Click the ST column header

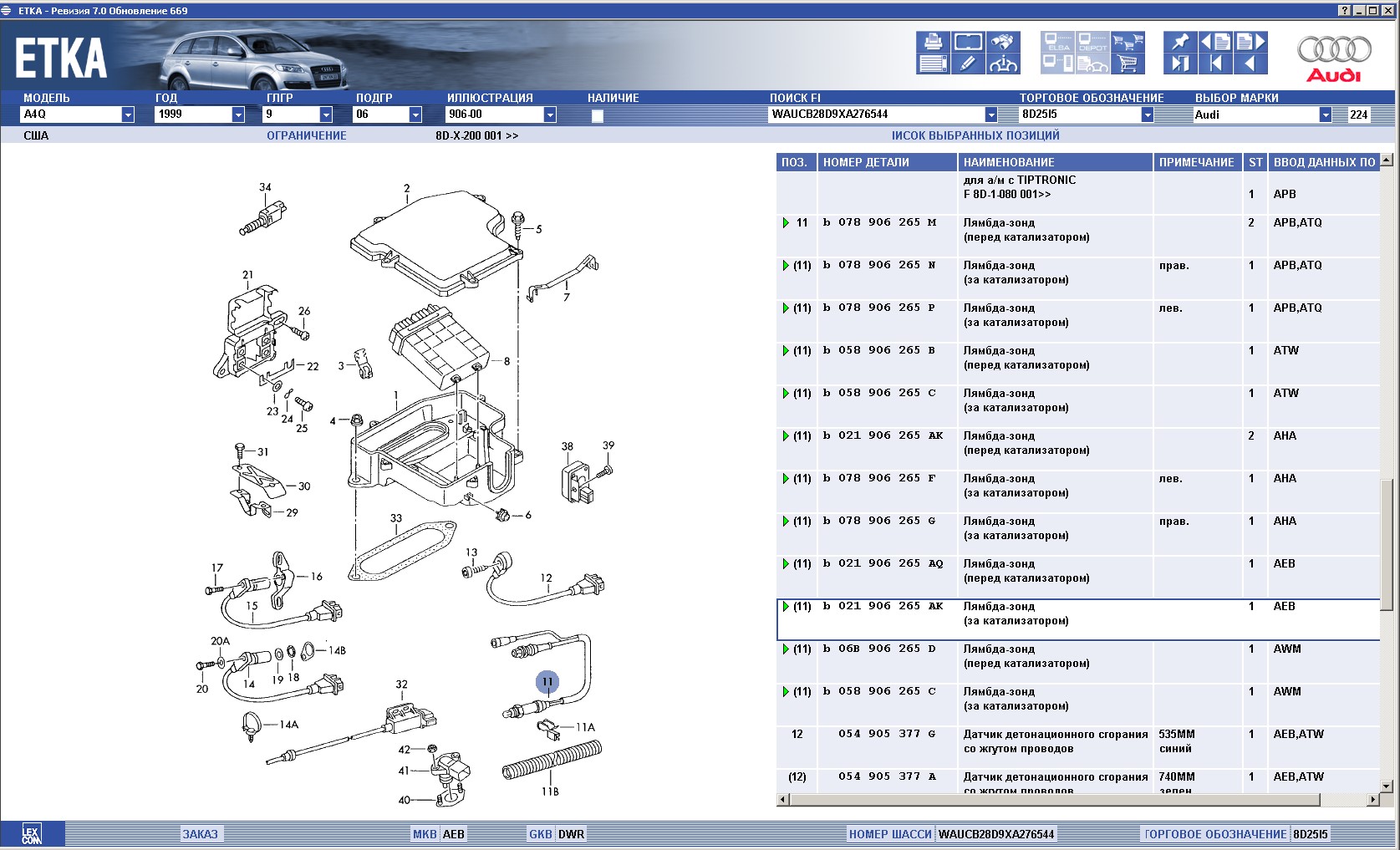click(1255, 162)
